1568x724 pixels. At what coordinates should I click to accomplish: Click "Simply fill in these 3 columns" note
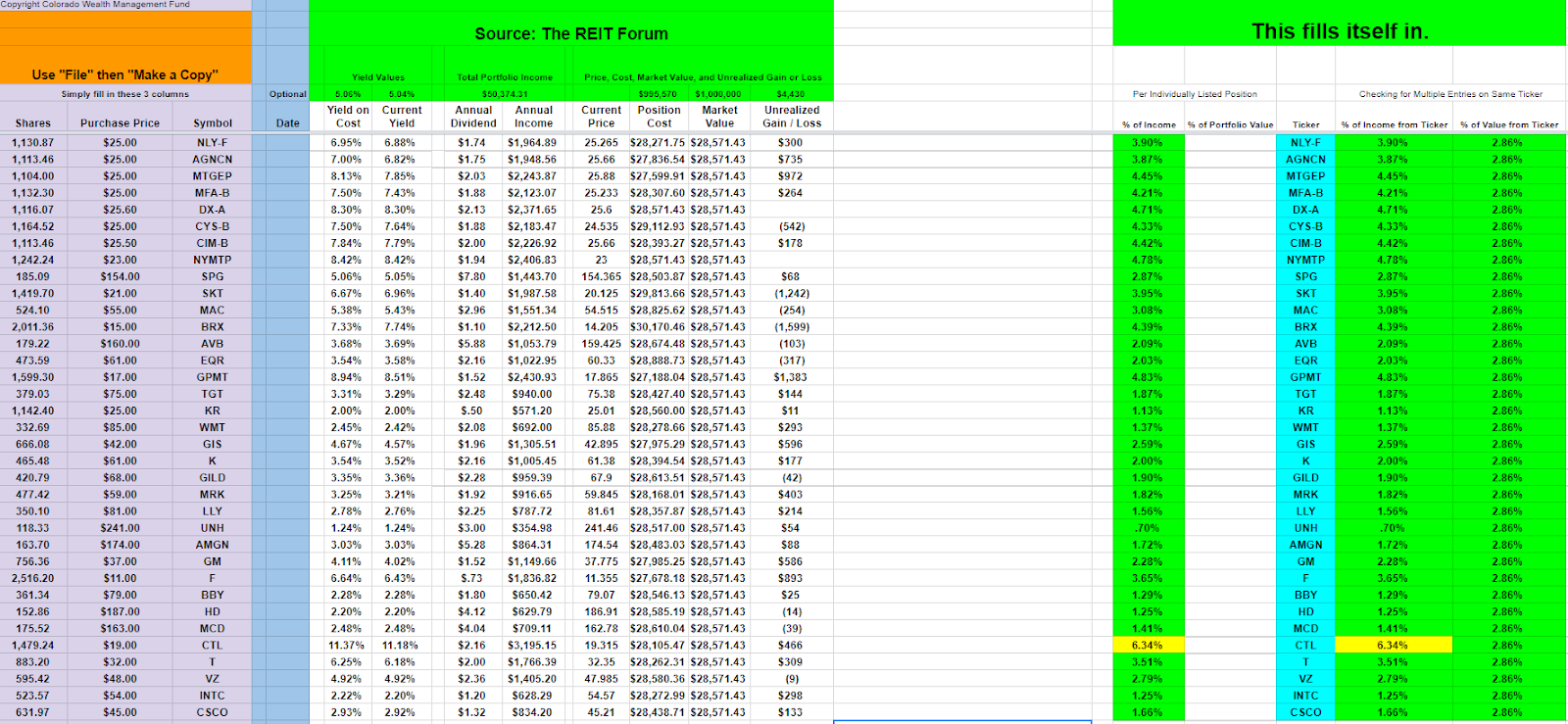[x=125, y=94]
